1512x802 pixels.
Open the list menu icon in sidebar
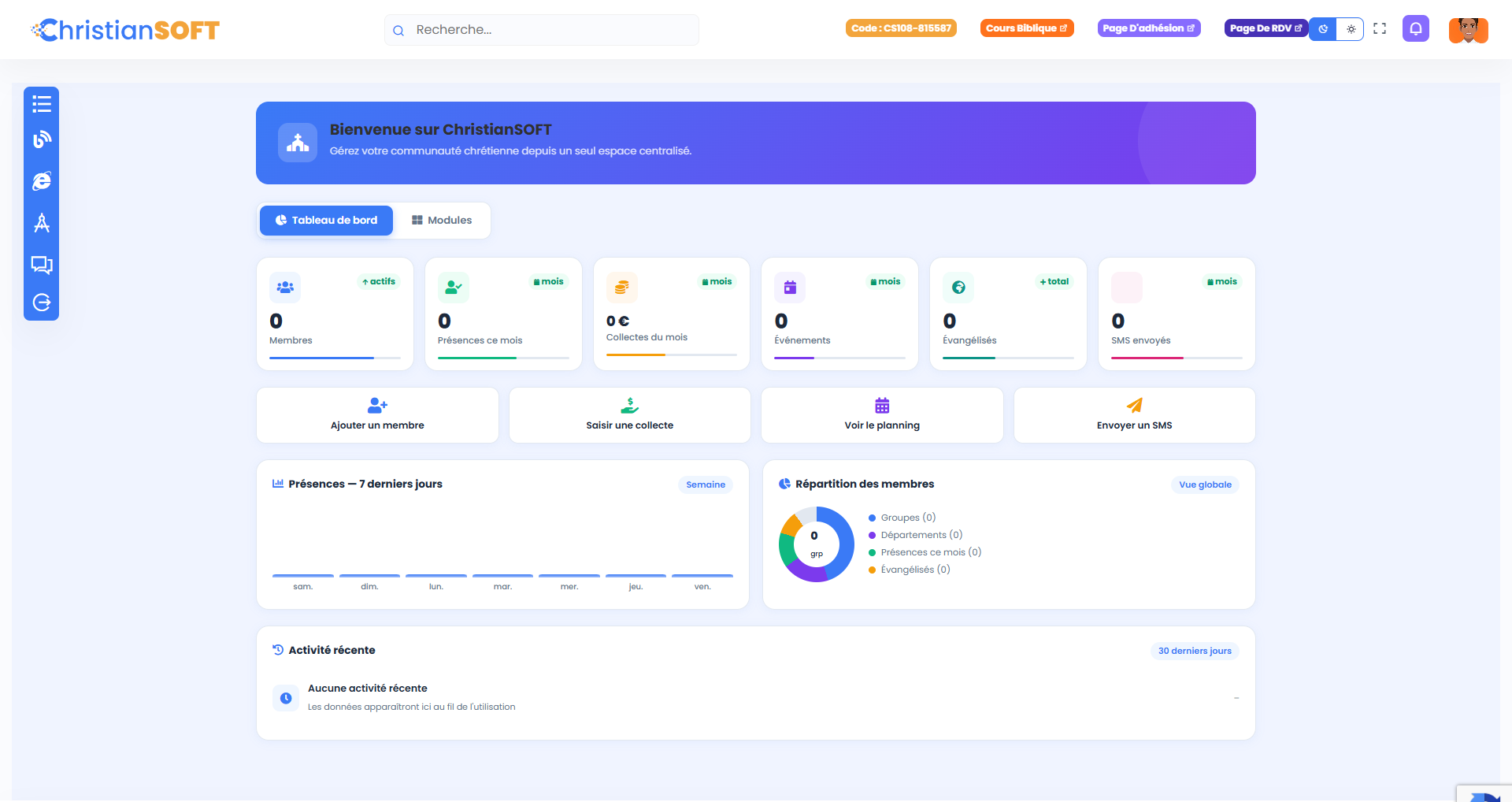pyautogui.click(x=42, y=104)
